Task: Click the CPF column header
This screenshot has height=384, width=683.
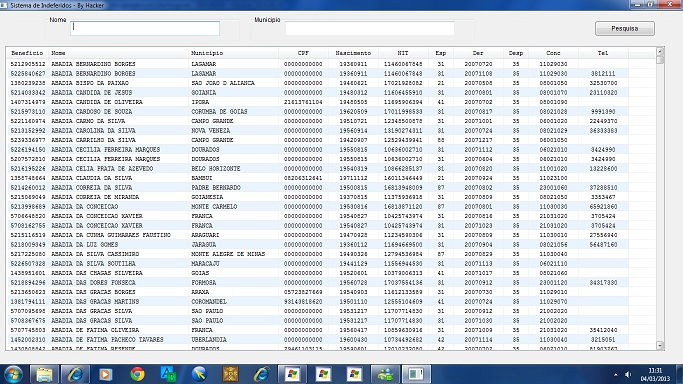Action: tap(303, 53)
